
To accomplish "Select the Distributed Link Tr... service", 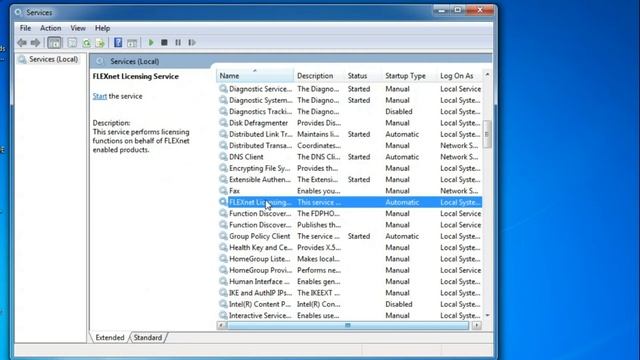I will pyautogui.click(x=350, y=134).
